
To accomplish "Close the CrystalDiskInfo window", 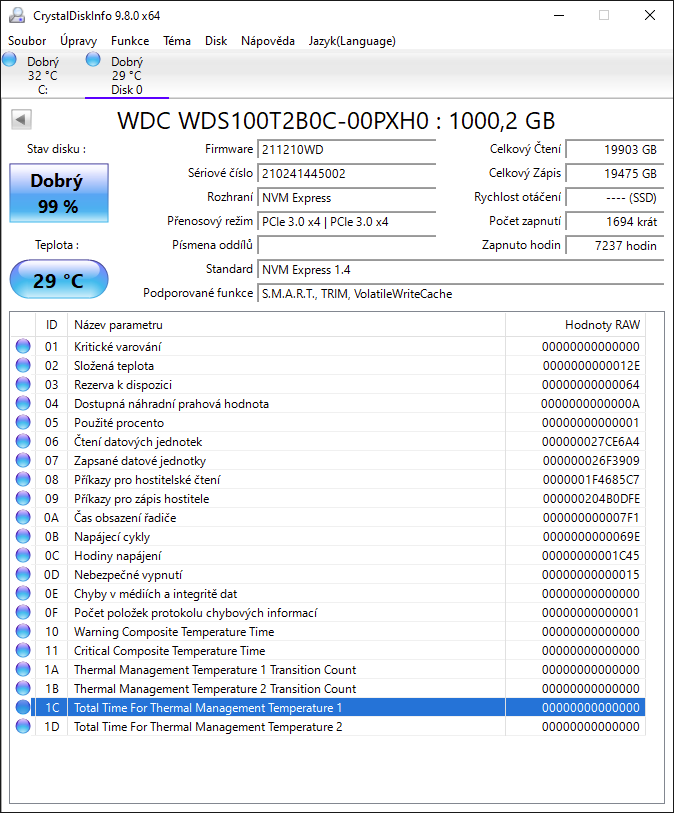I will coord(650,16).
